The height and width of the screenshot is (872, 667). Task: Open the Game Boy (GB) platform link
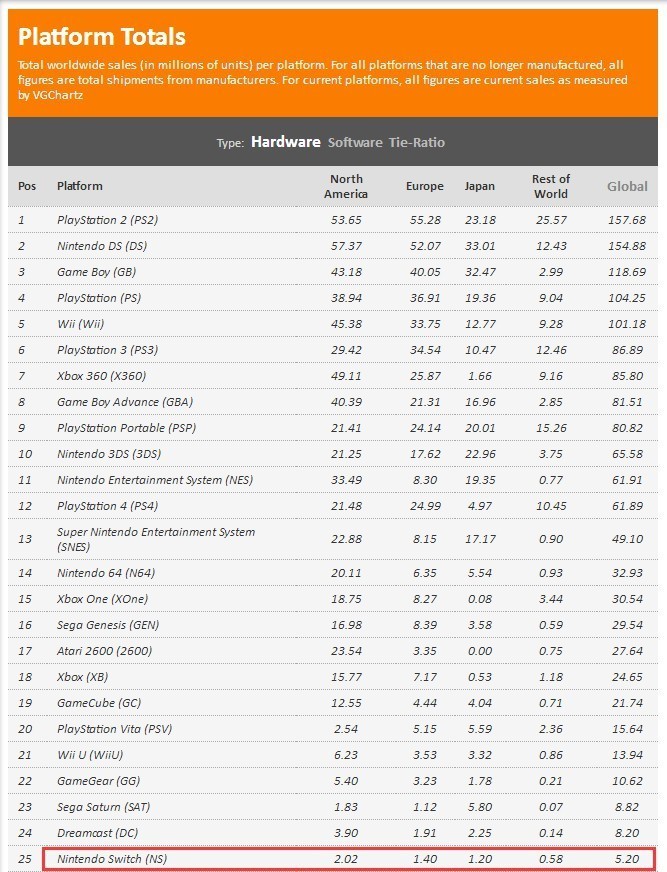coord(97,272)
